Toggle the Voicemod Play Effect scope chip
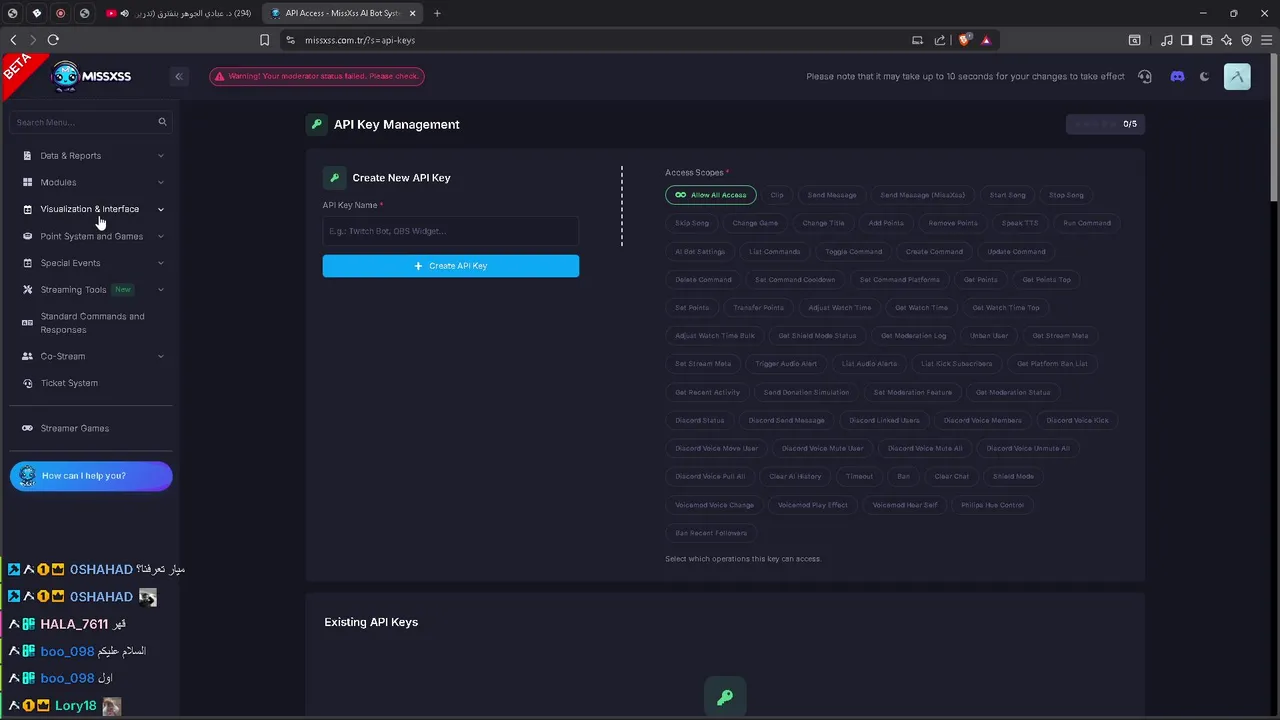This screenshot has height=720, width=1280. point(812,505)
